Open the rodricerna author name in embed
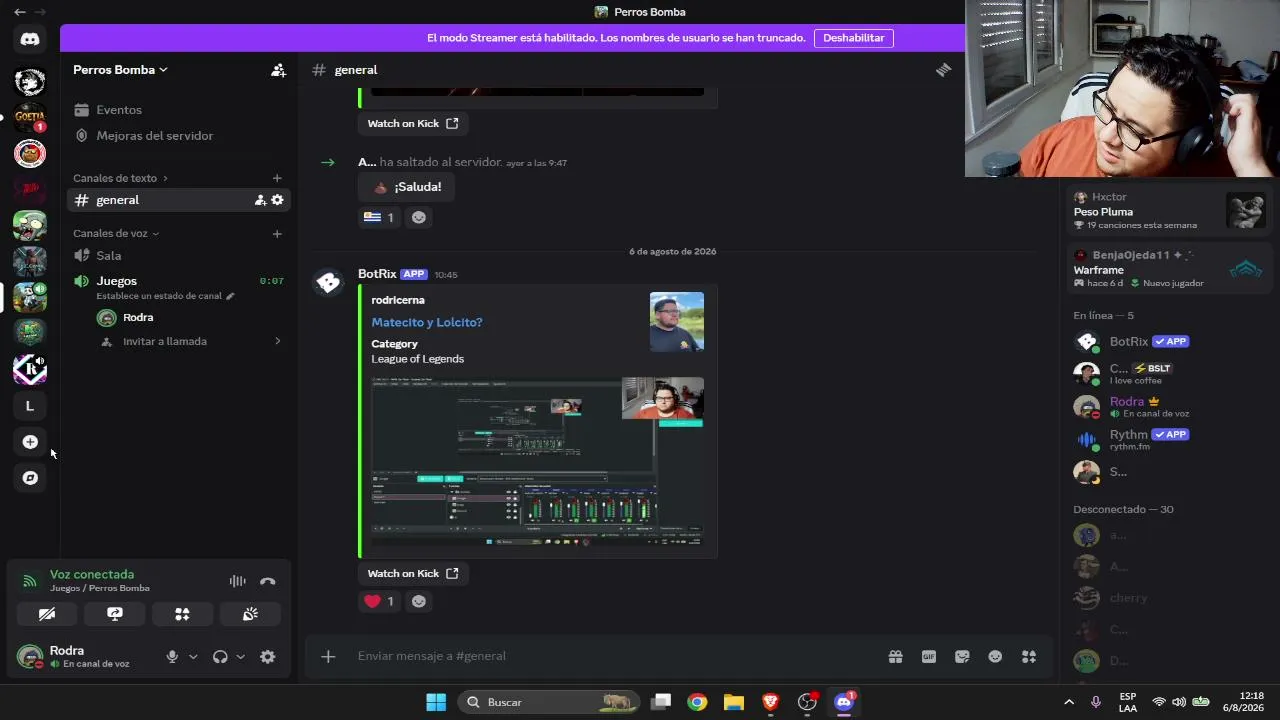This screenshot has width=1280, height=720. [x=398, y=300]
